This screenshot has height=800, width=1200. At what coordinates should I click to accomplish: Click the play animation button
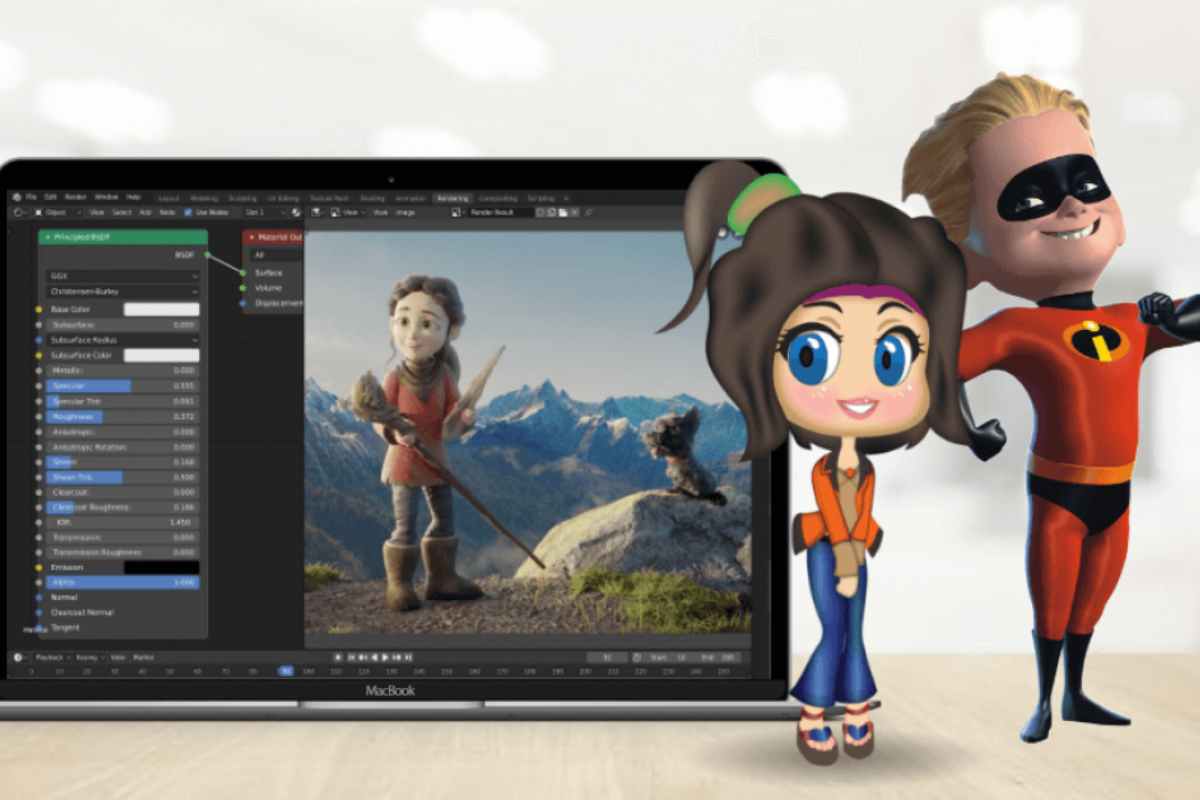click(385, 657)
